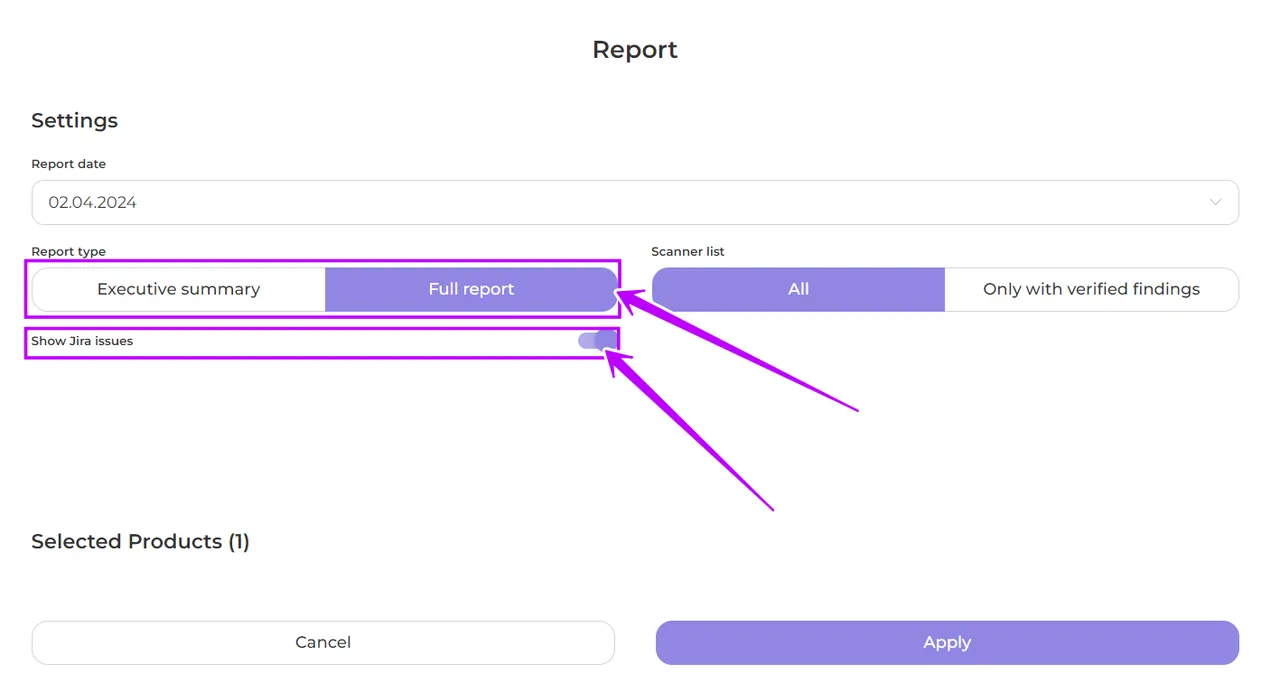
Task: Select All in the Scanner list
Action: tap(798, 289)
